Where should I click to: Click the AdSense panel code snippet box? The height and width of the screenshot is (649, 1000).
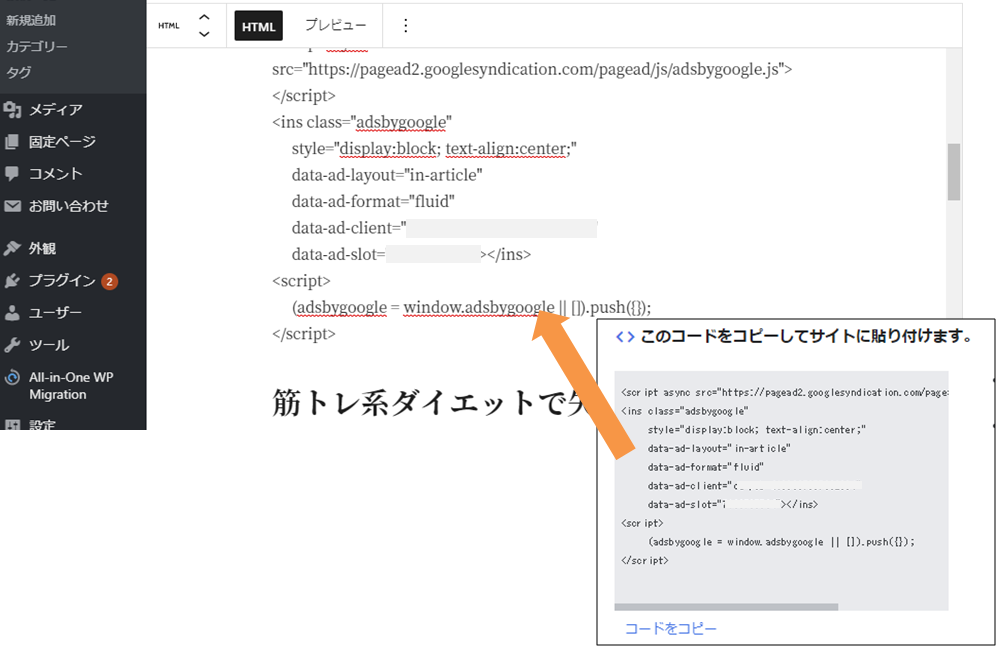(781, 491)
